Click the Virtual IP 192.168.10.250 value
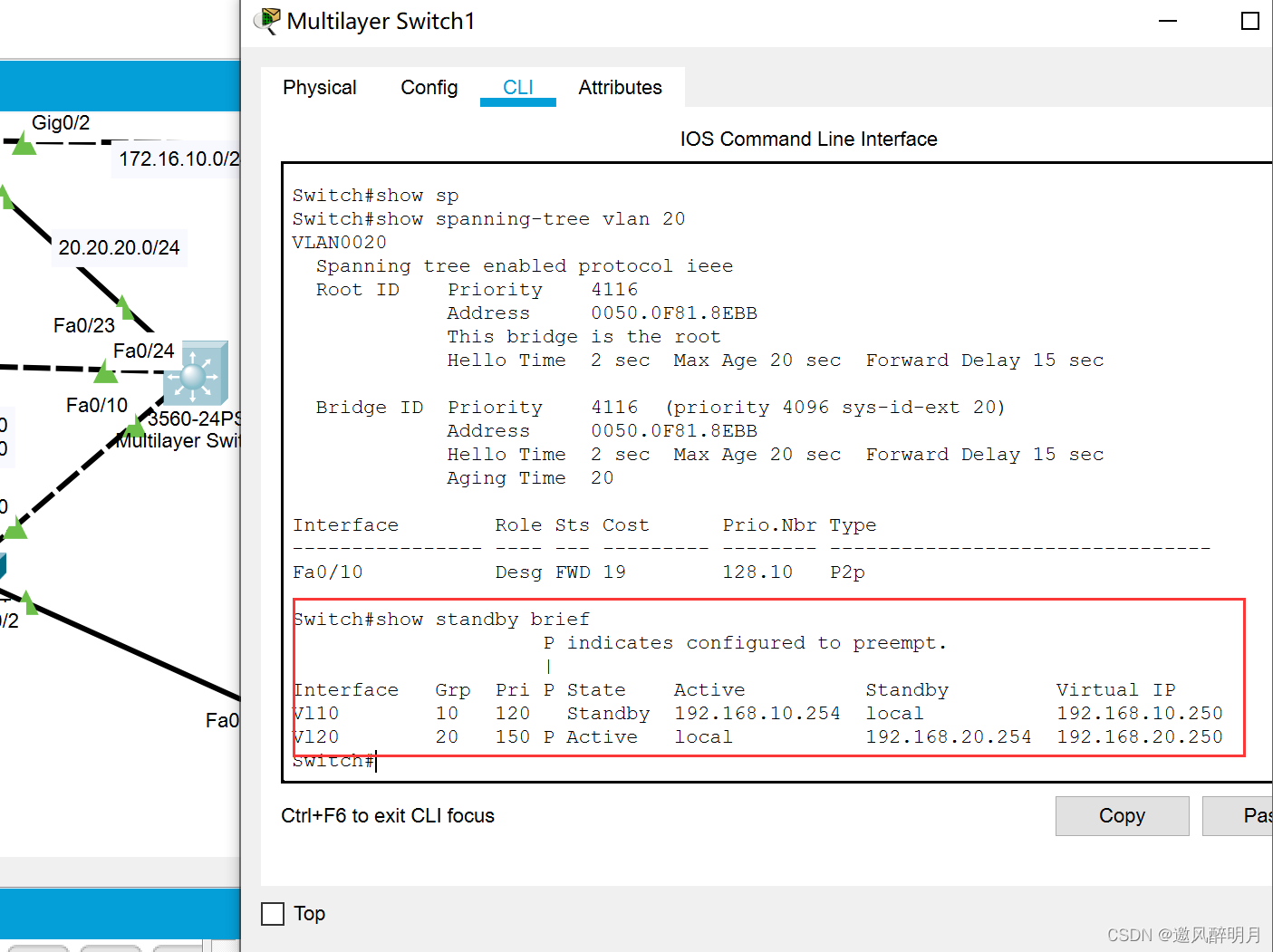 pyautogui.click(x=1140, y=714)
